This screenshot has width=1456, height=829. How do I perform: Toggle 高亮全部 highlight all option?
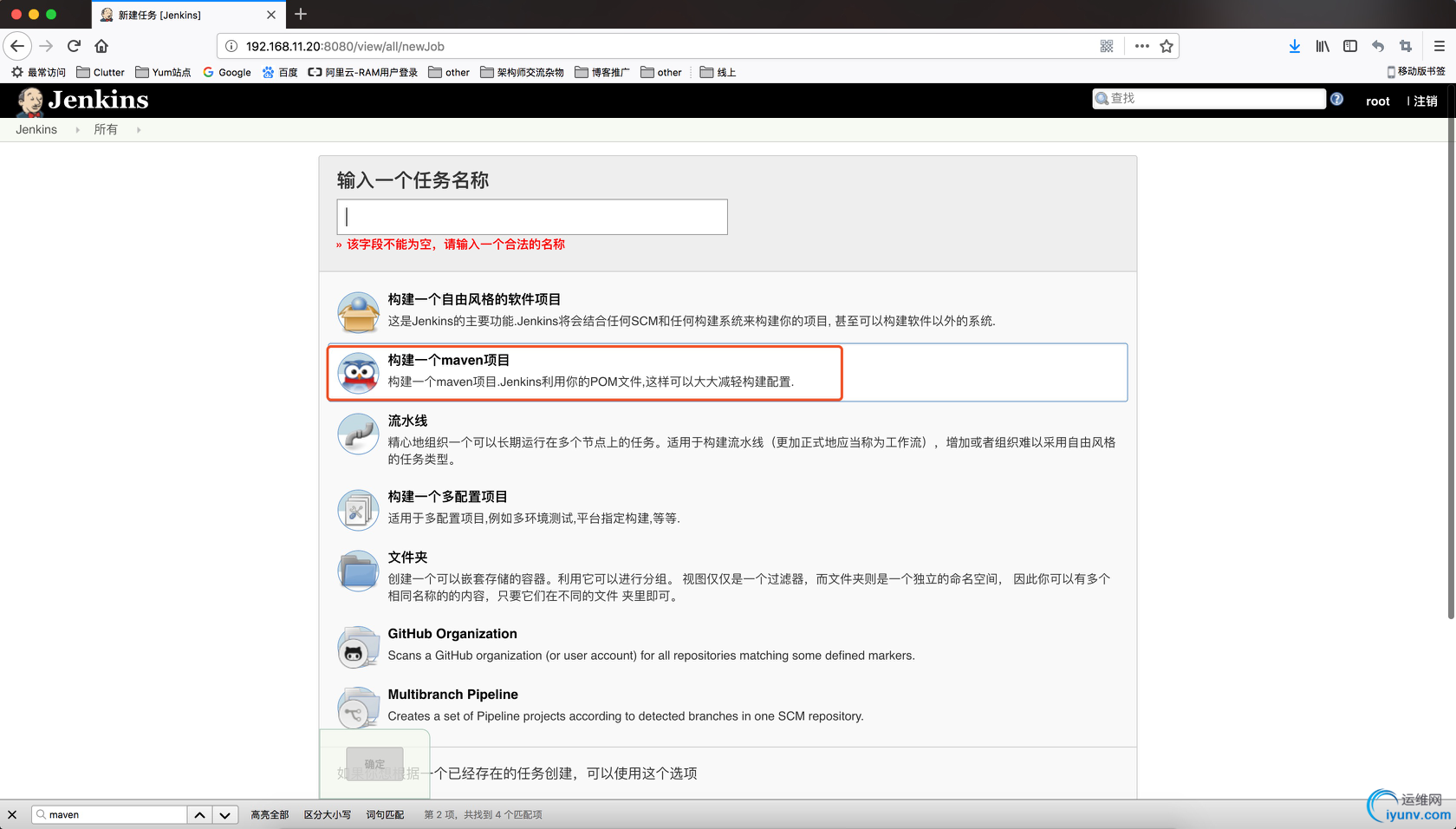click(270, 814)
